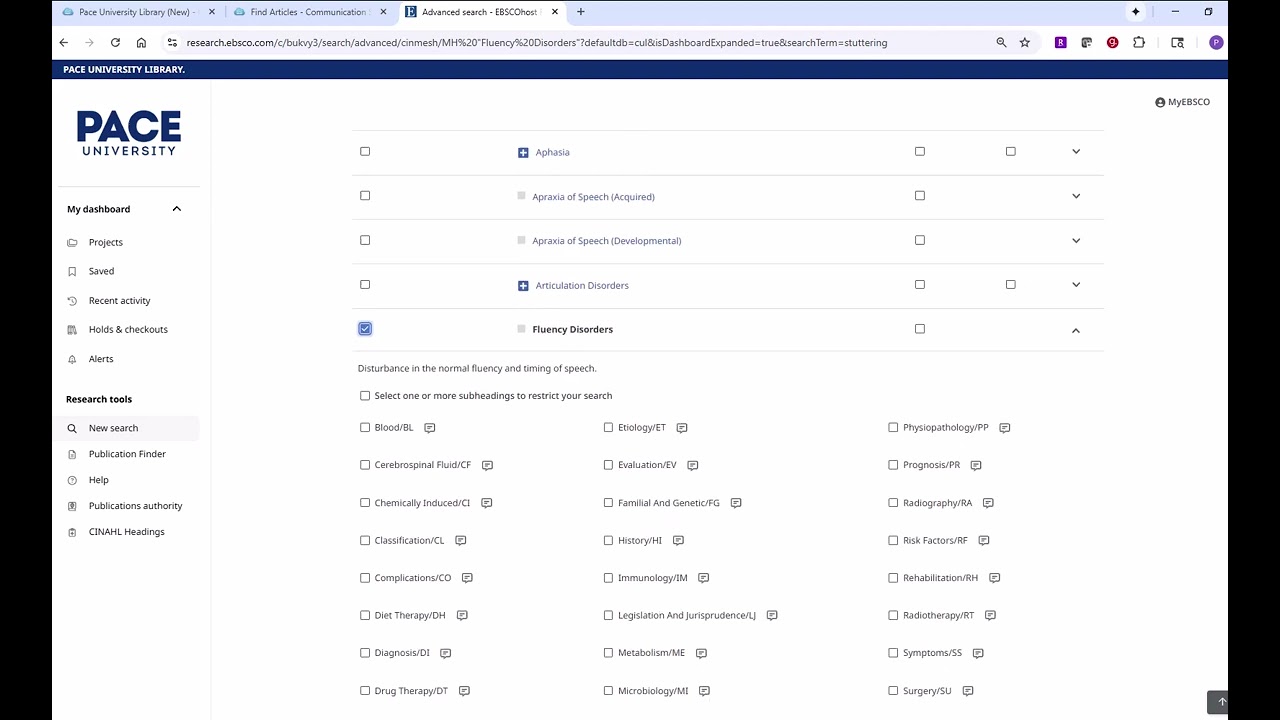Expand Apraxia of Speech (Developmental) row chevron
Image resolution: width=1280 pixels, height=720 pixels.
1076,241
